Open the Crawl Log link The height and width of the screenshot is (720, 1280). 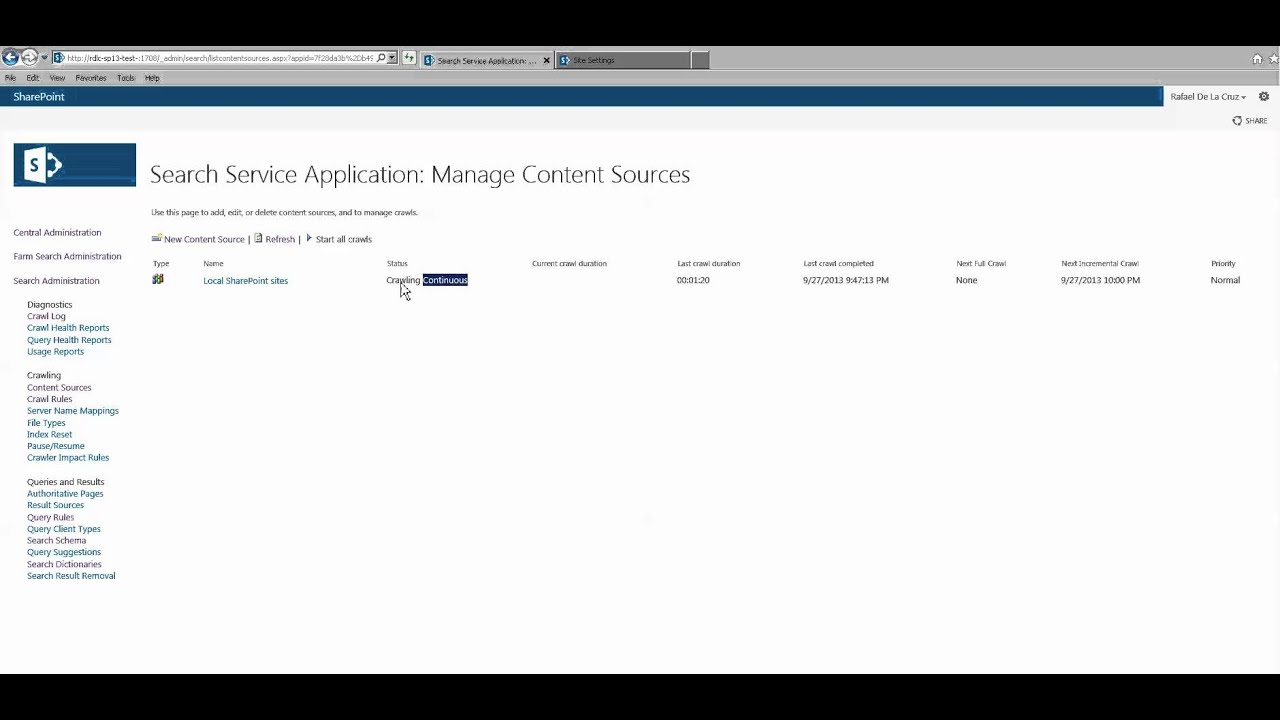46,316
